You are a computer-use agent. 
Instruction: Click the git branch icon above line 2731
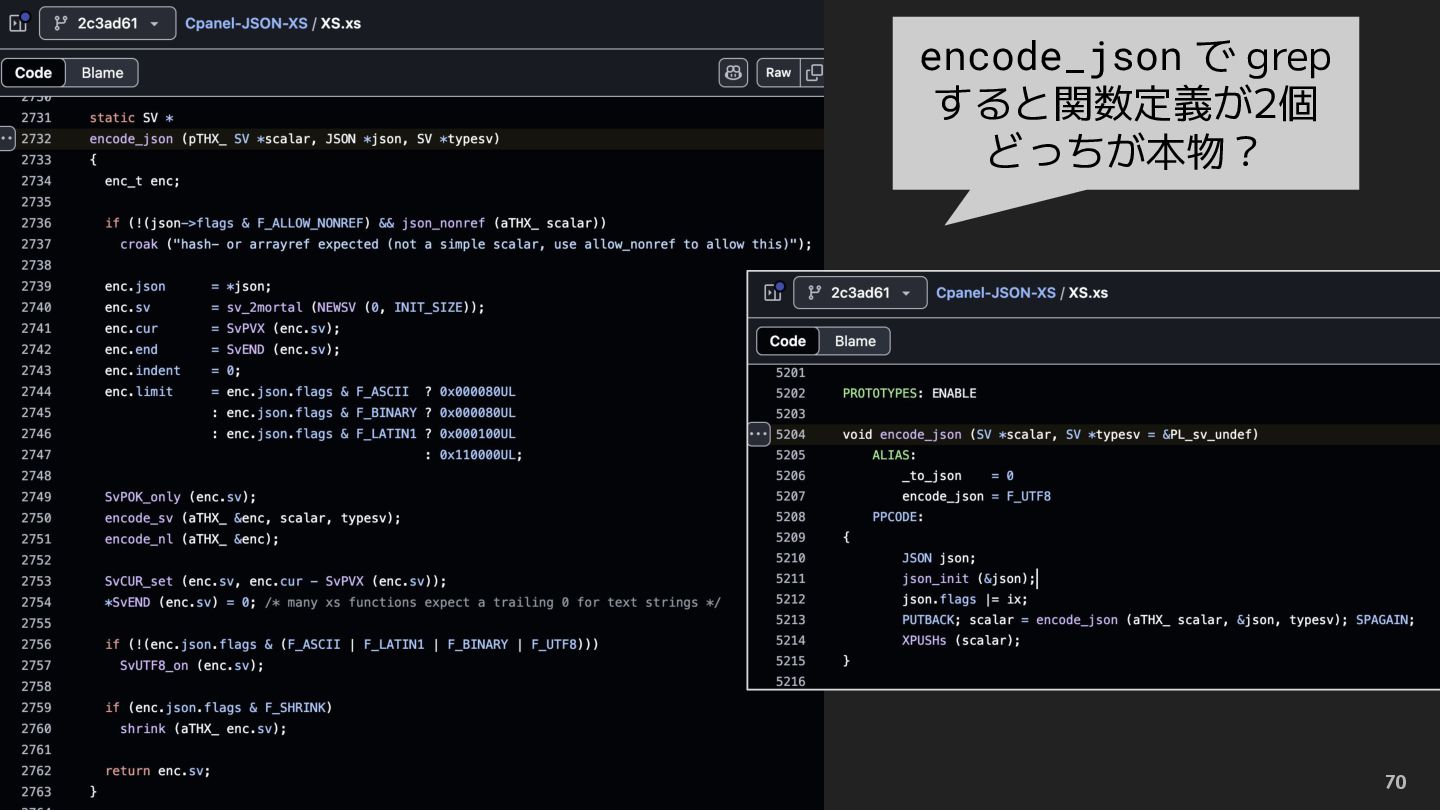(x=59, y=23)
